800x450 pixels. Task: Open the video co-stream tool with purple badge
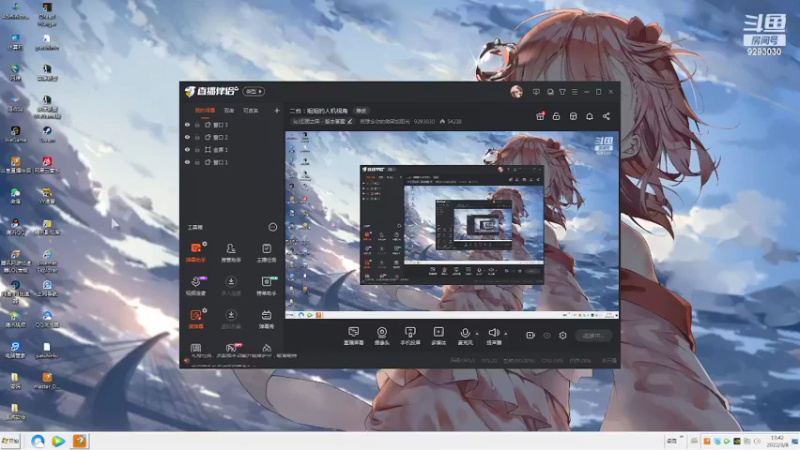[x=195, y=285]
